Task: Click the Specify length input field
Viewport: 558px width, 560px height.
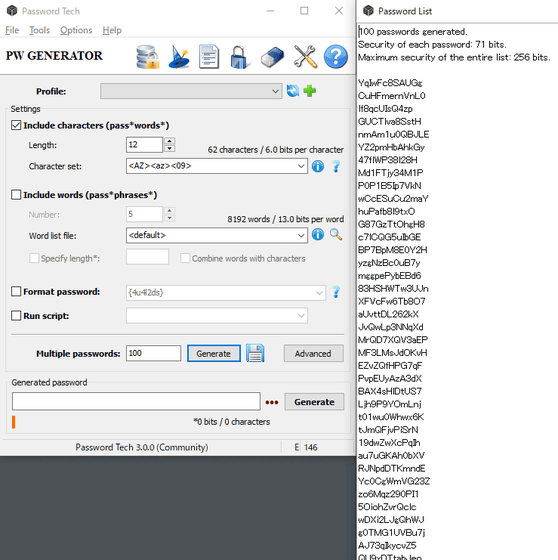Action: [148, 257]
